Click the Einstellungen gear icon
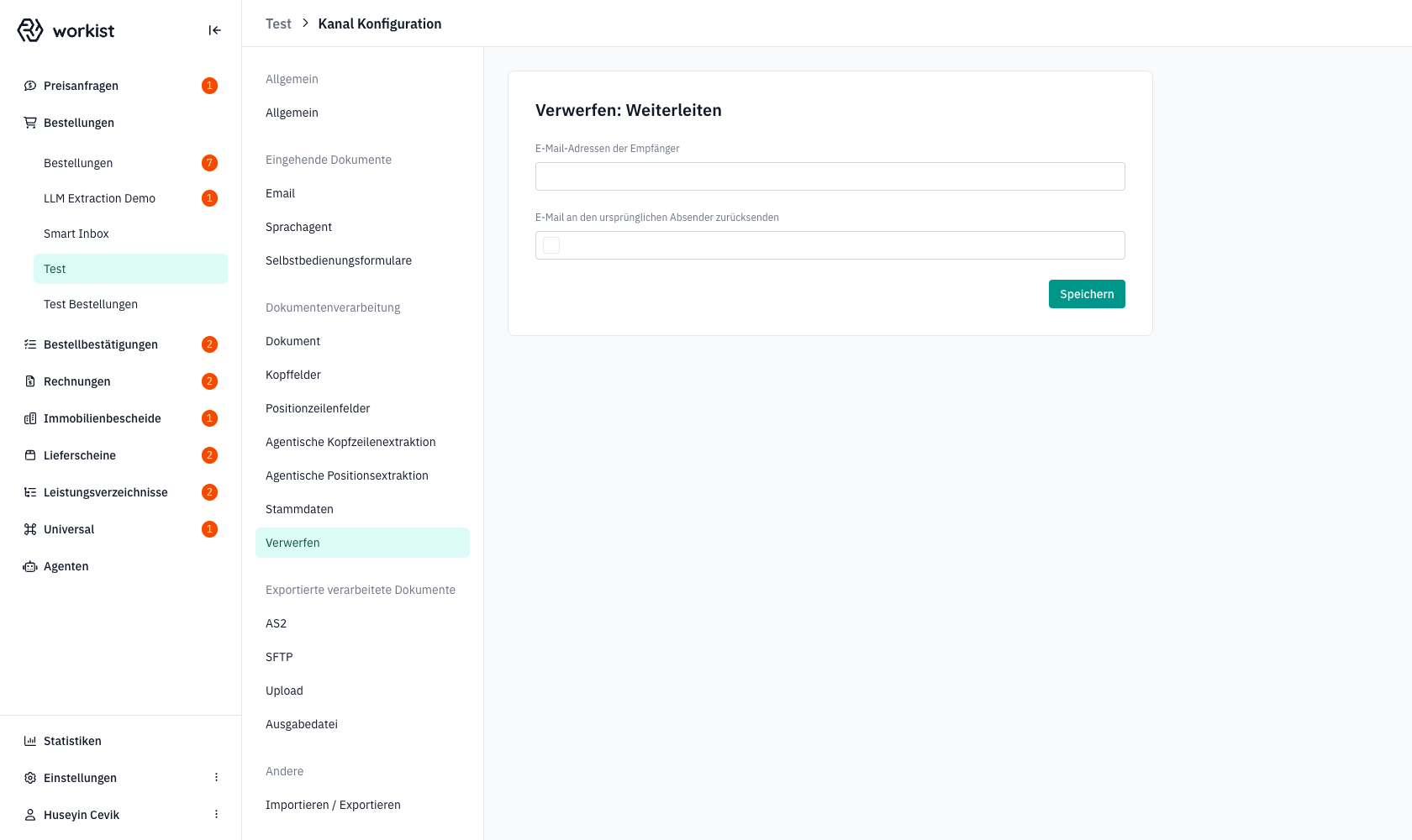 30,778
